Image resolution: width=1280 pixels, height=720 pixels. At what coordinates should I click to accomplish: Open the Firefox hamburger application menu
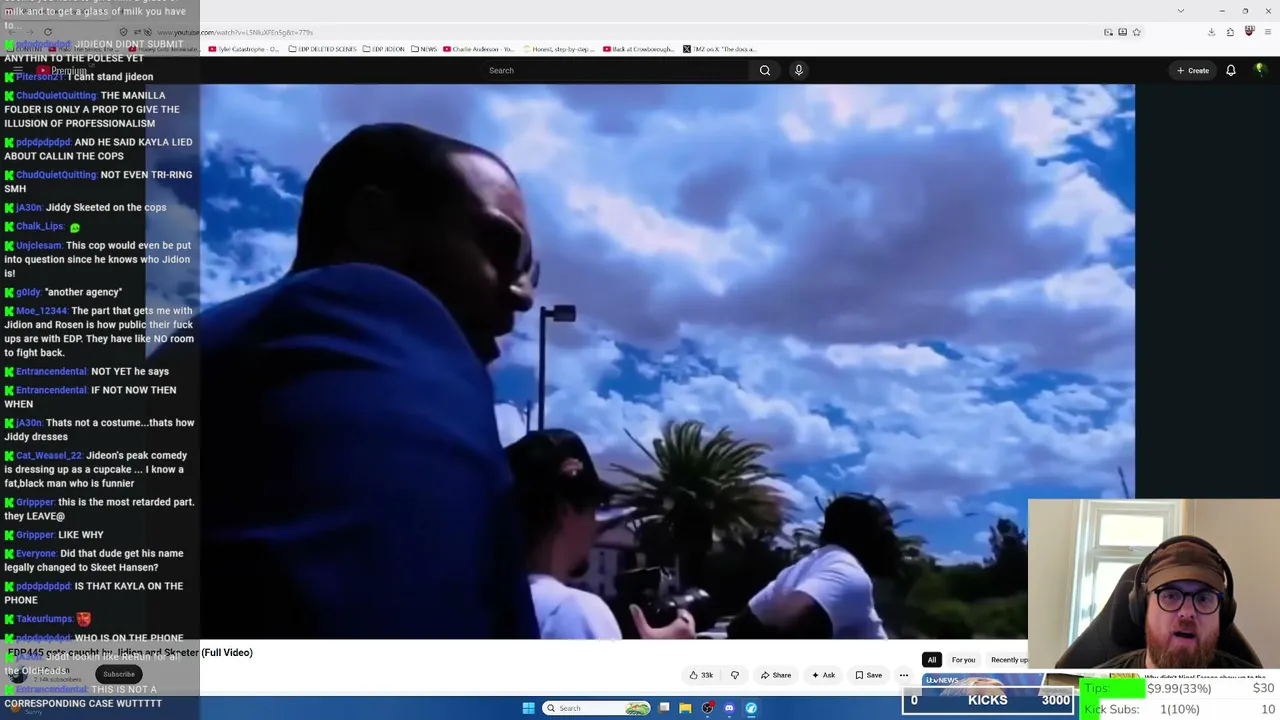[1266, 32]
